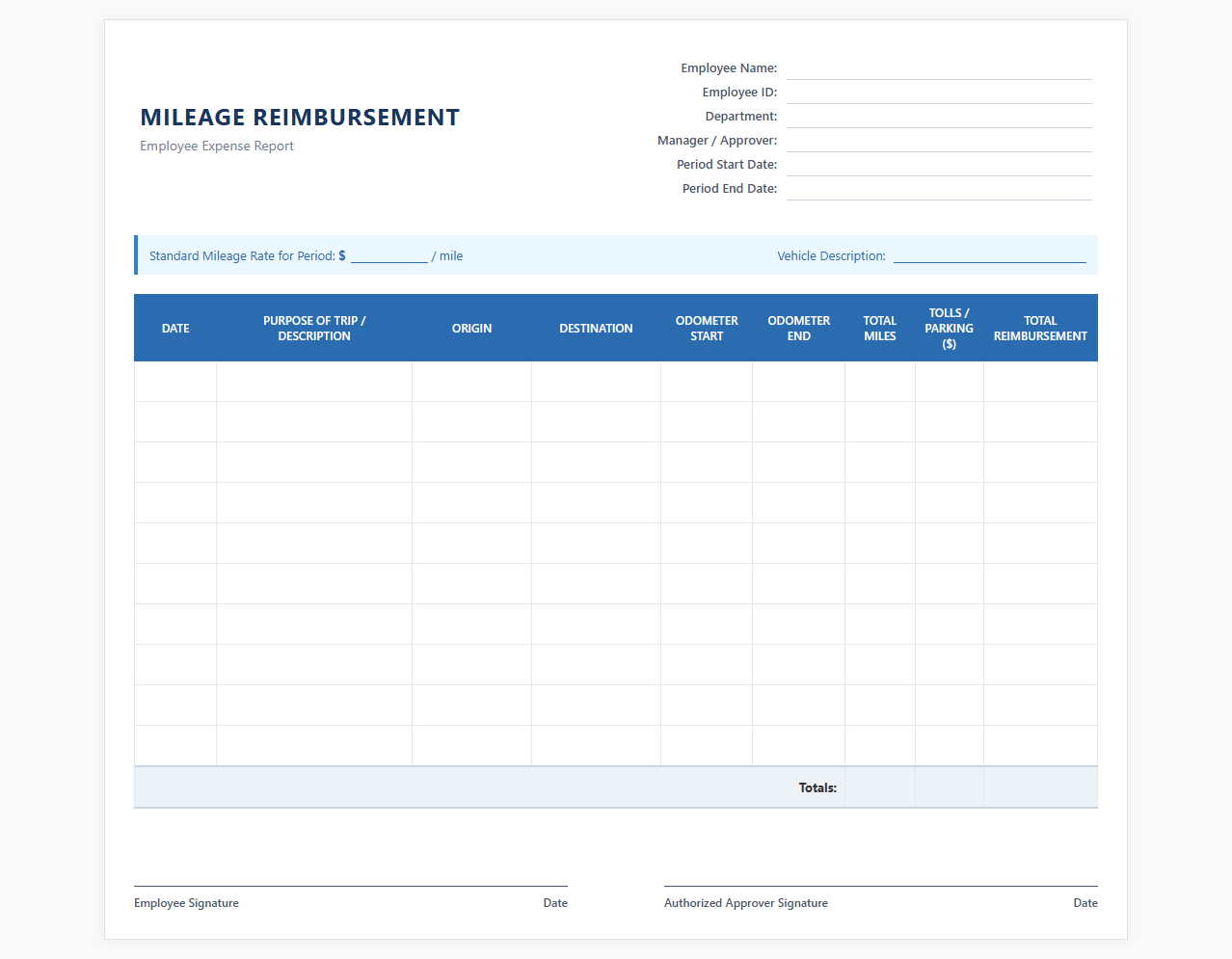Click the Totals row Total Reimbursement cell

pos(1041,787)
